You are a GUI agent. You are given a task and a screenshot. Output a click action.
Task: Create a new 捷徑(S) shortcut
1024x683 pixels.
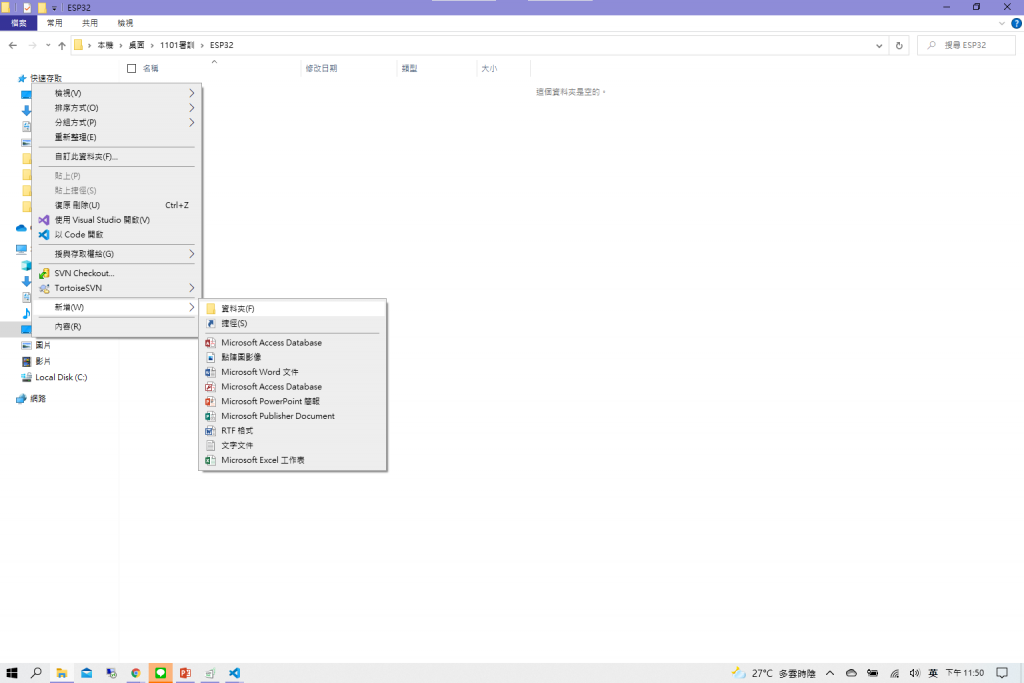pyautogui.click(x=293, y=323)
